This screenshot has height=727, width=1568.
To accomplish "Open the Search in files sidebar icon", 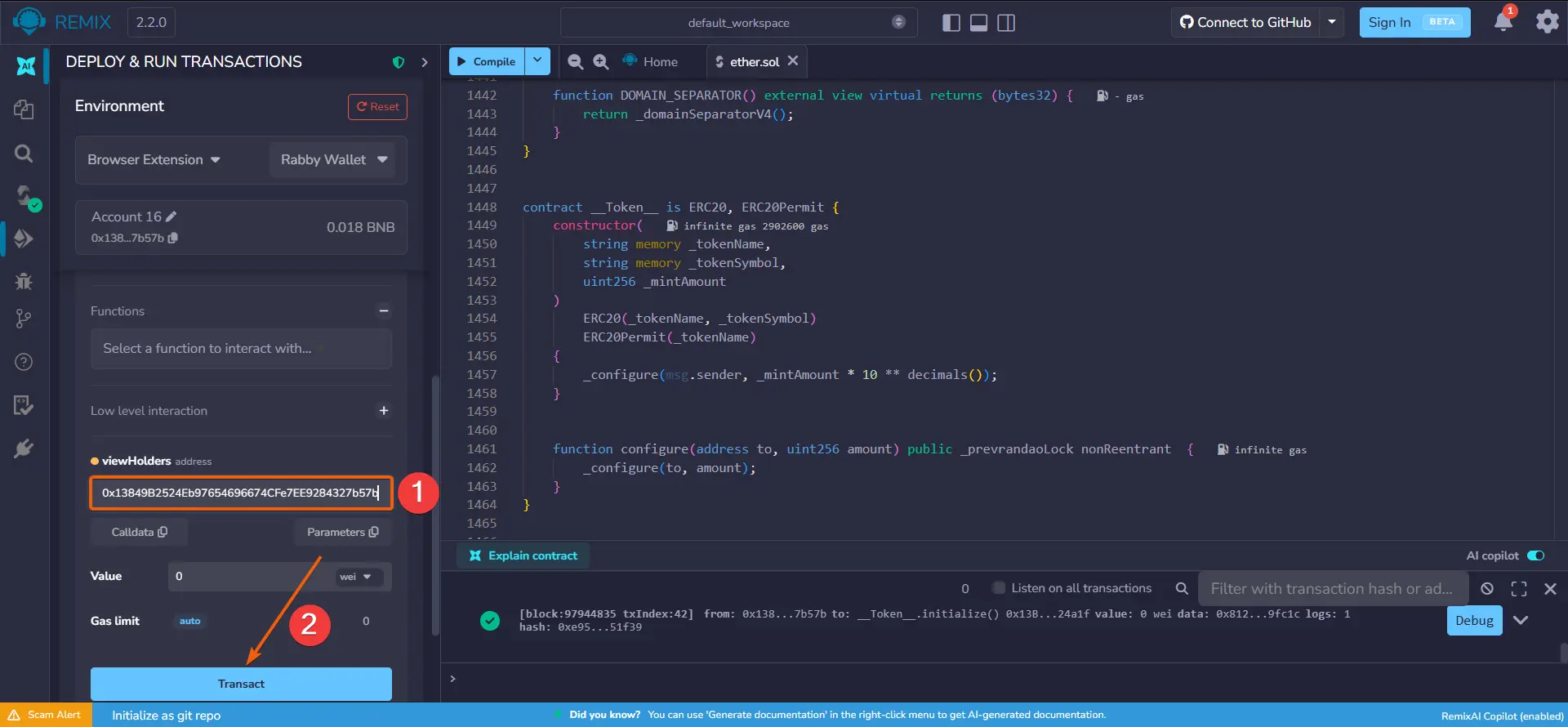I will (x=24, y=153).
